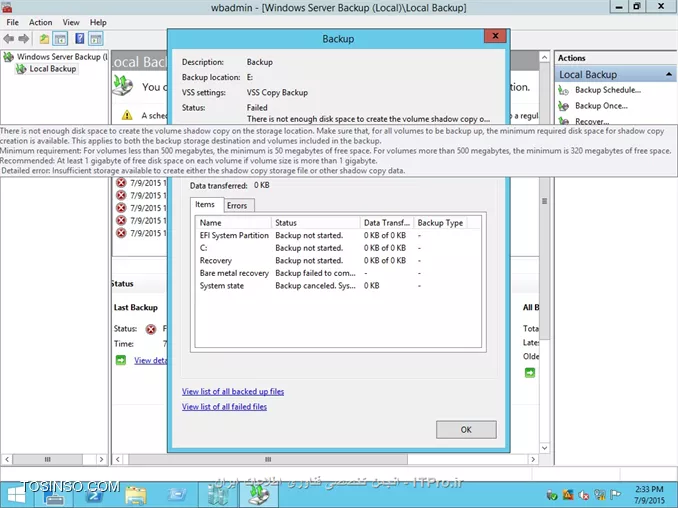Open the File menu
The image size is (678, 508).
pyautogui.click(x=13, y=22)
